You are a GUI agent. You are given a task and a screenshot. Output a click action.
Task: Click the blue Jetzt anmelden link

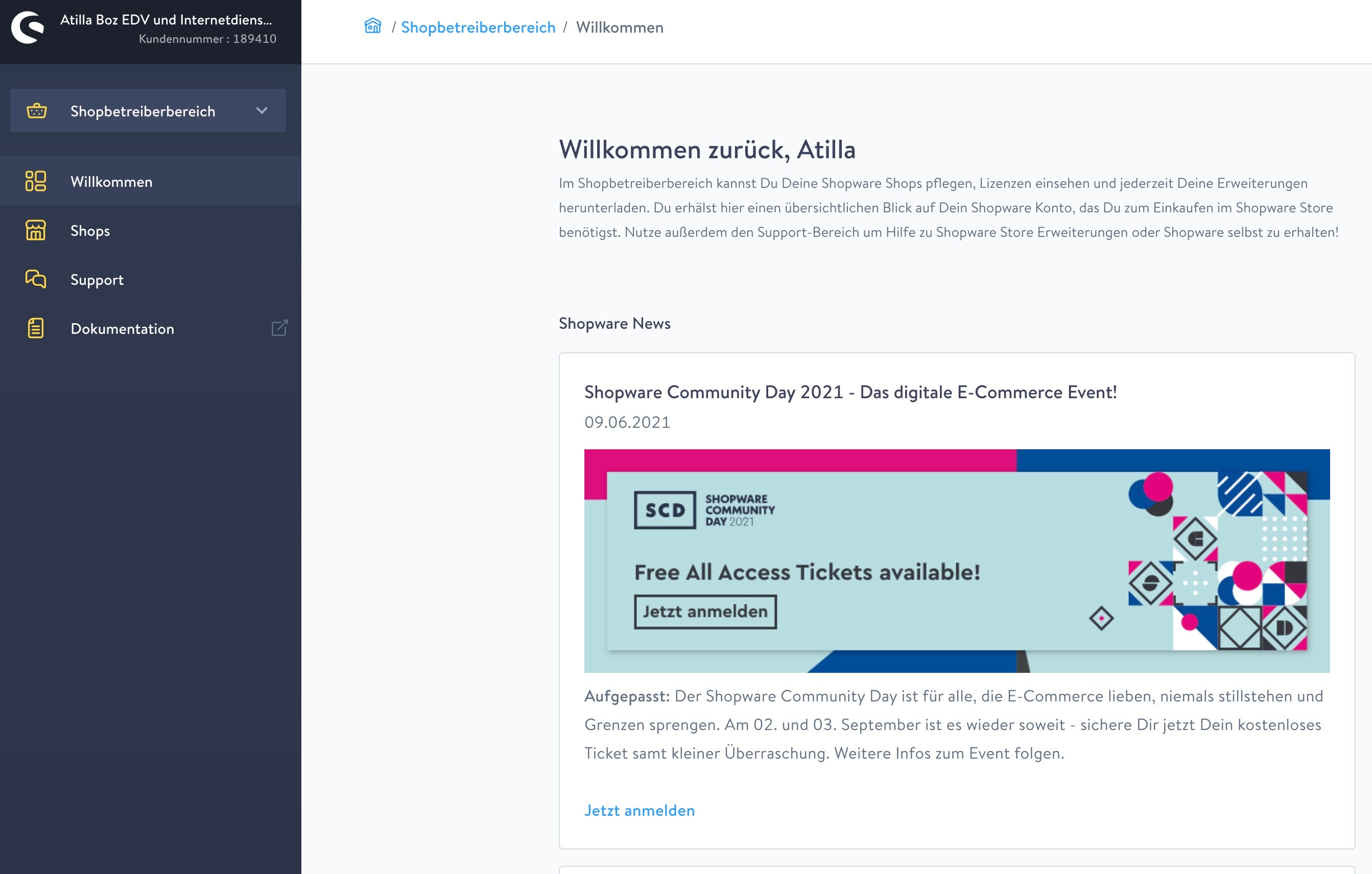pyautogui.click(x=640, y=810)
